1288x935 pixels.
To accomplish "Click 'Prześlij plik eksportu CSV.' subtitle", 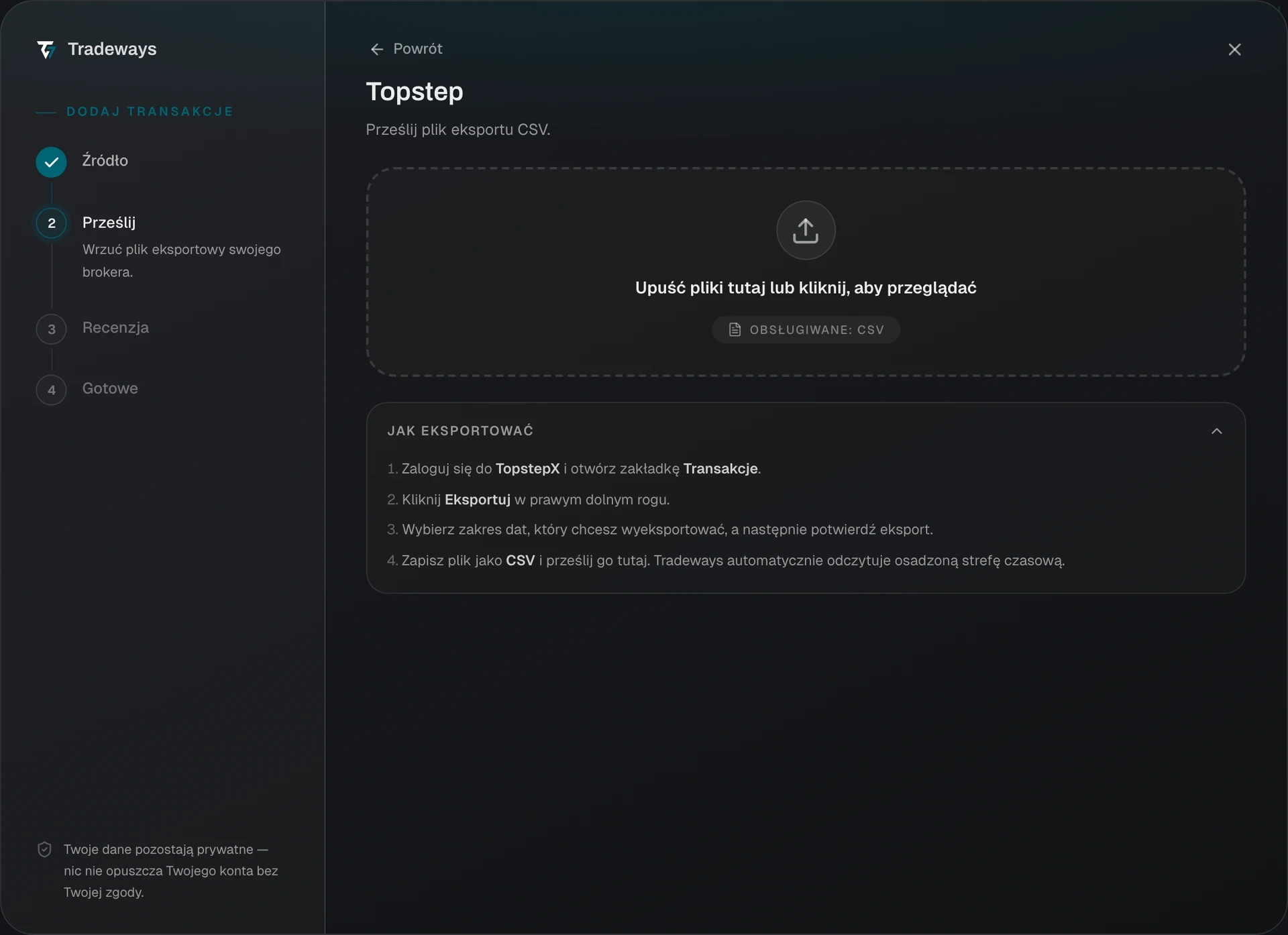I will [458, 129].
